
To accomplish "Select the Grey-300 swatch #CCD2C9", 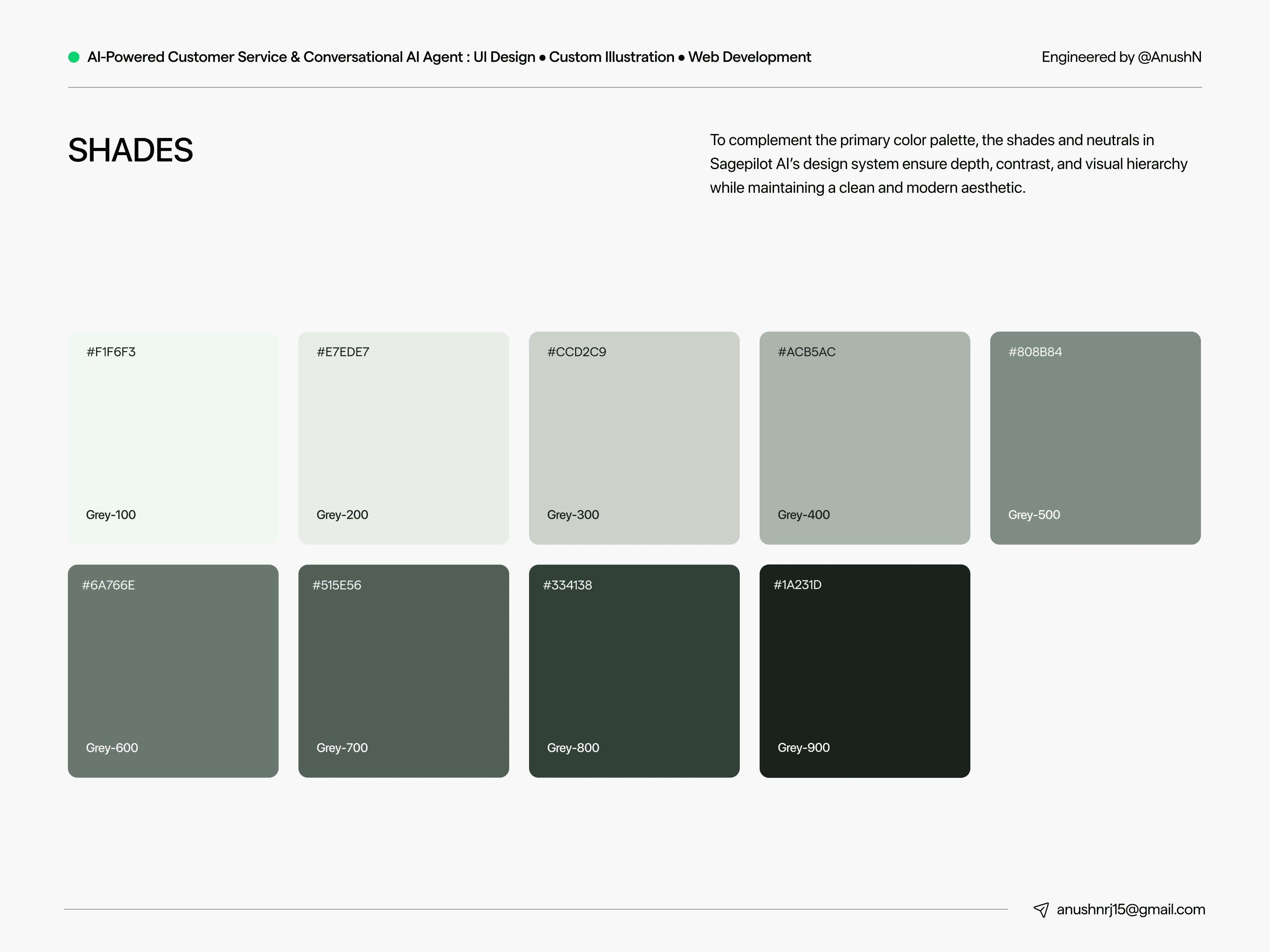I will click(x=634, y=438).
